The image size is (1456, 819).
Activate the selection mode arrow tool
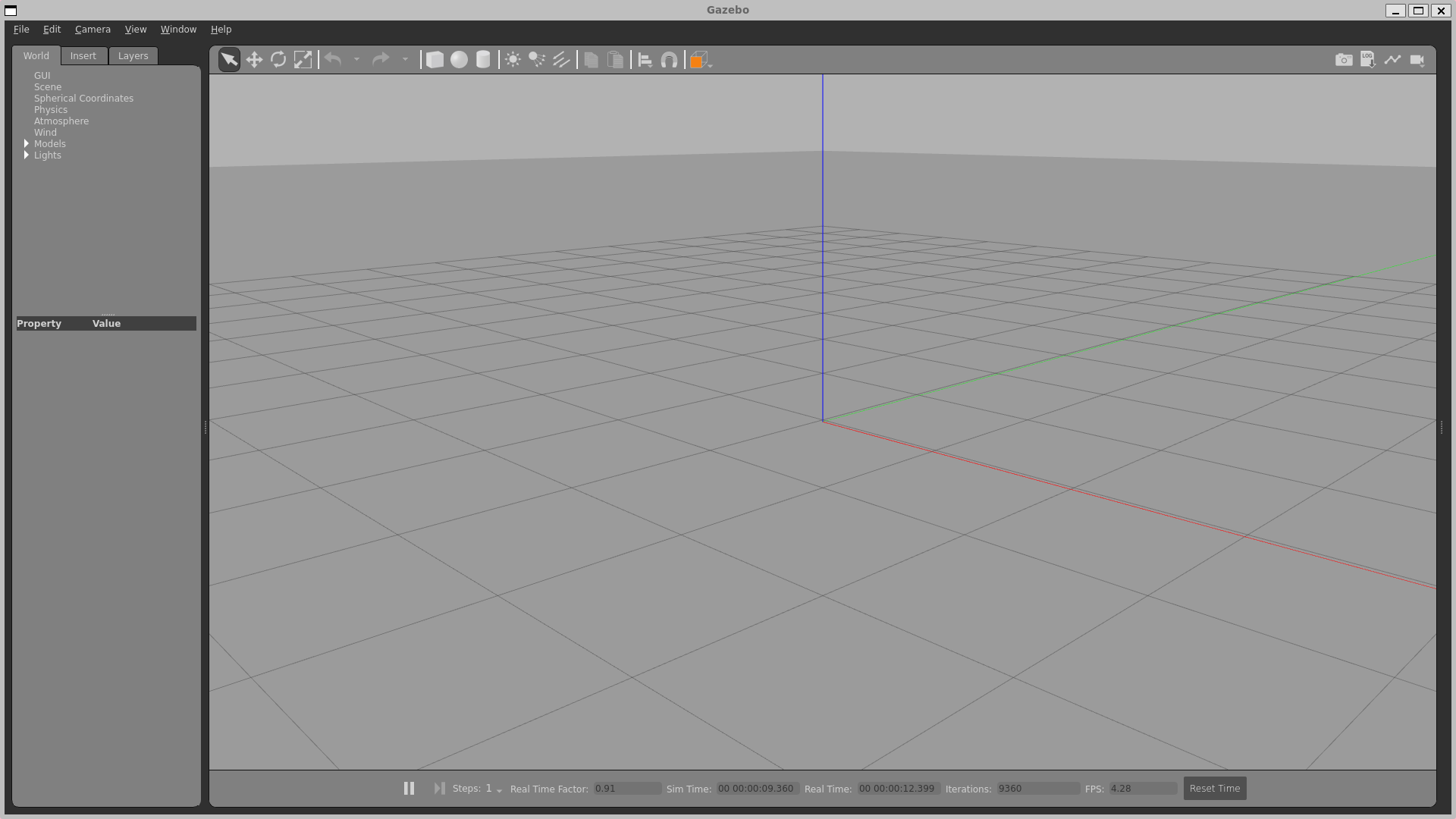coord(229,60)
